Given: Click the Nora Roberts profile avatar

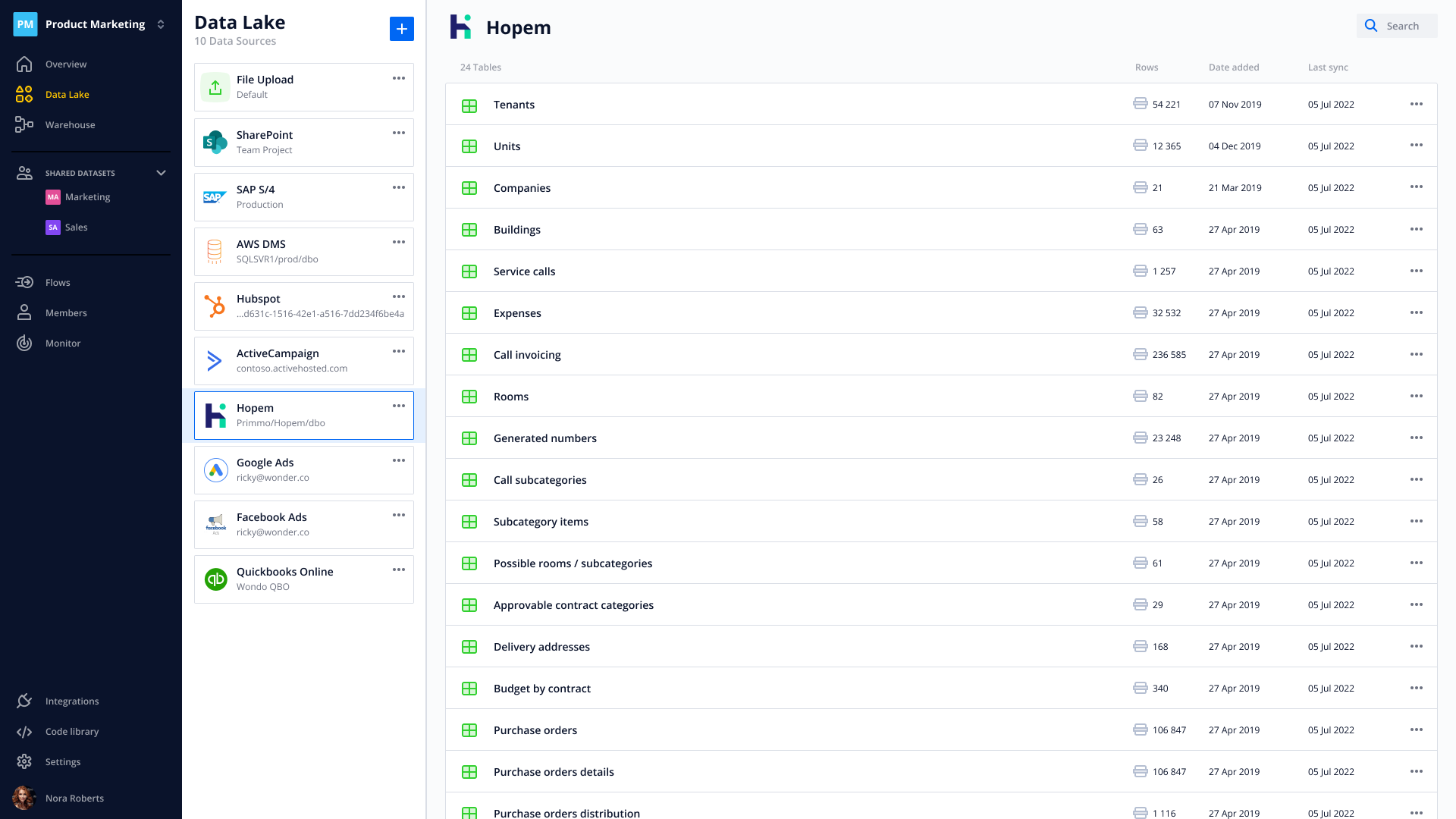Looking at the screenshot, I should 24,798.
